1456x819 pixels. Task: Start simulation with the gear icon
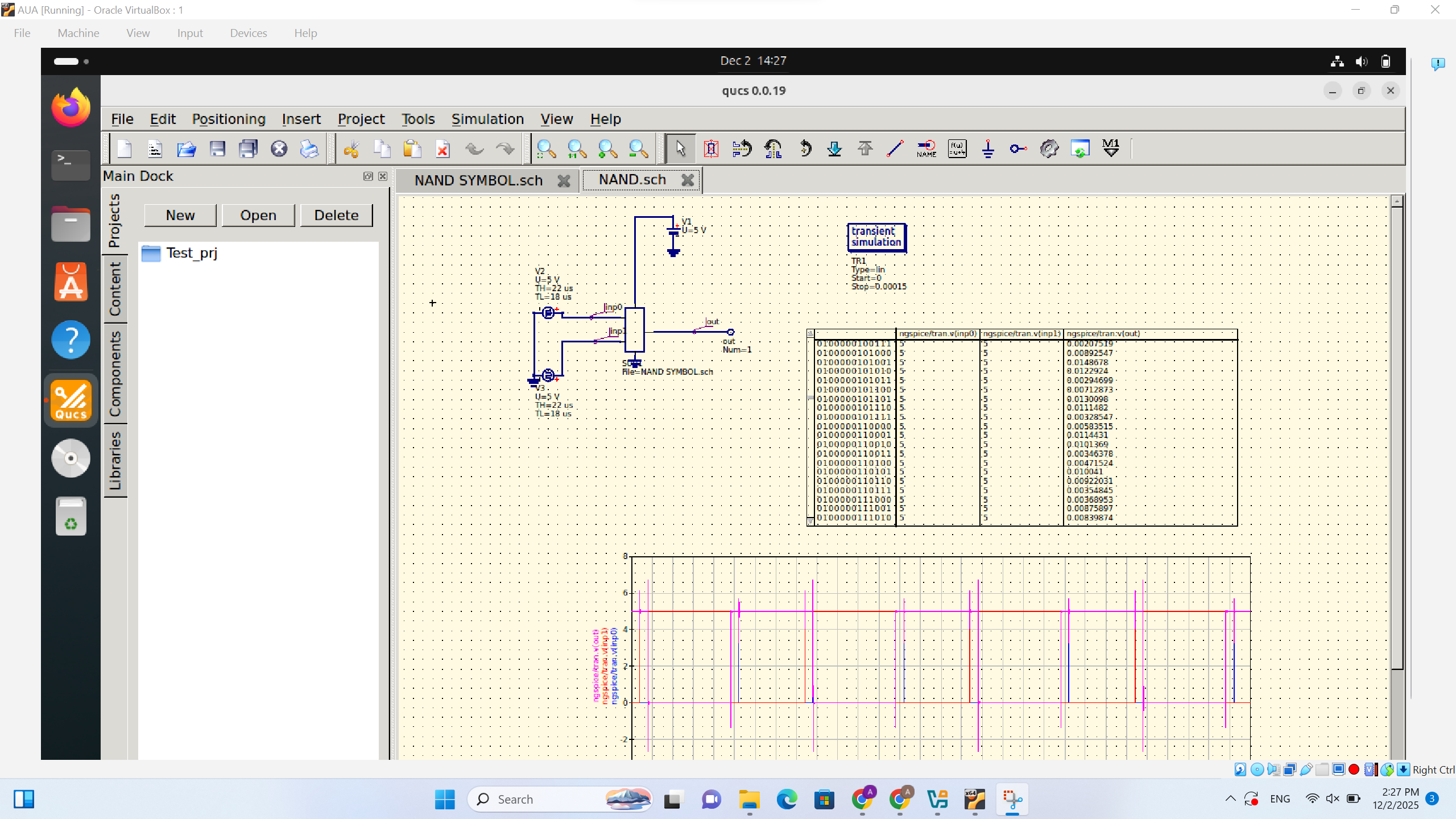(x=1049, y=149)
